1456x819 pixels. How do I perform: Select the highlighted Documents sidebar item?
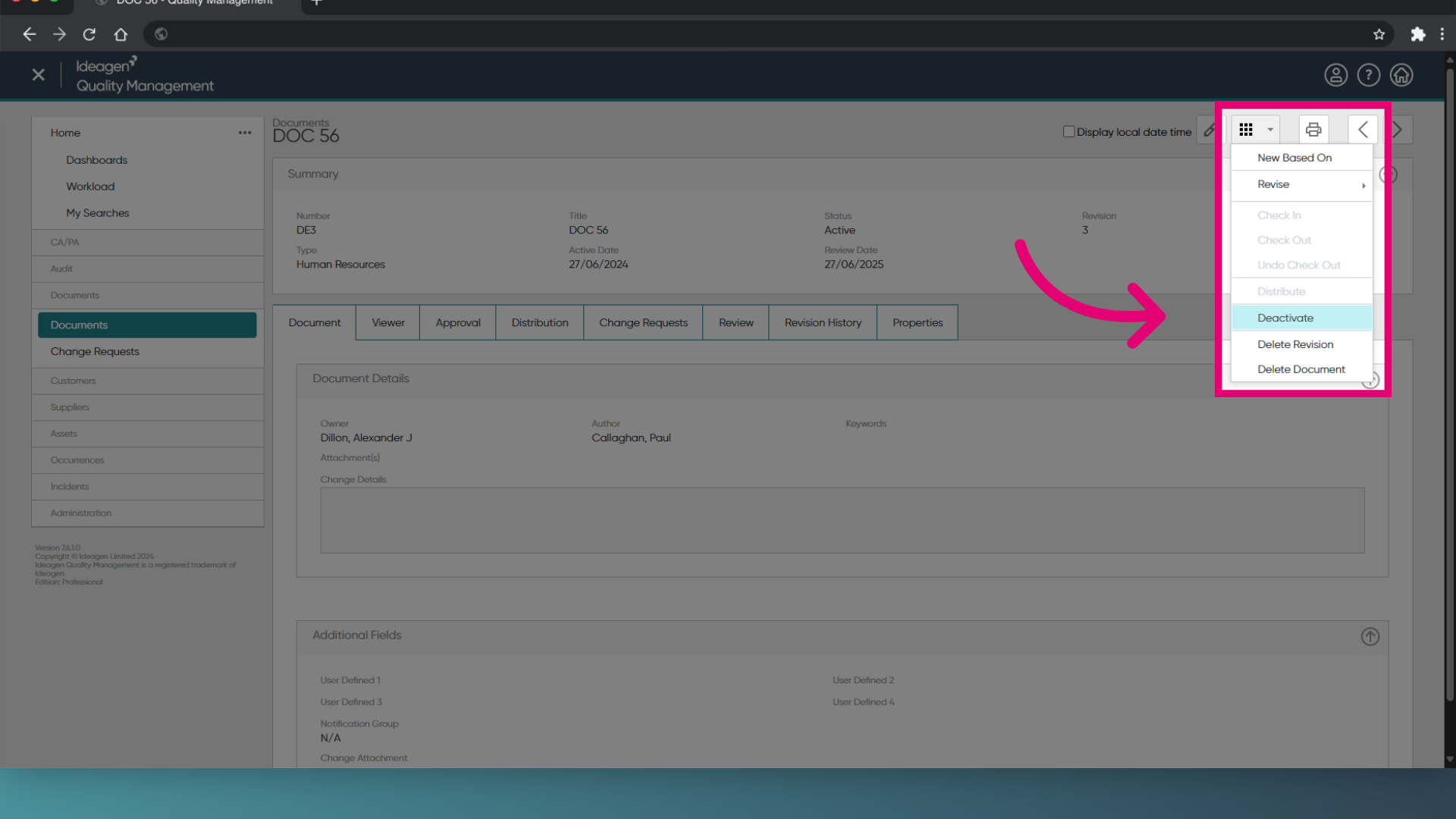147,325
